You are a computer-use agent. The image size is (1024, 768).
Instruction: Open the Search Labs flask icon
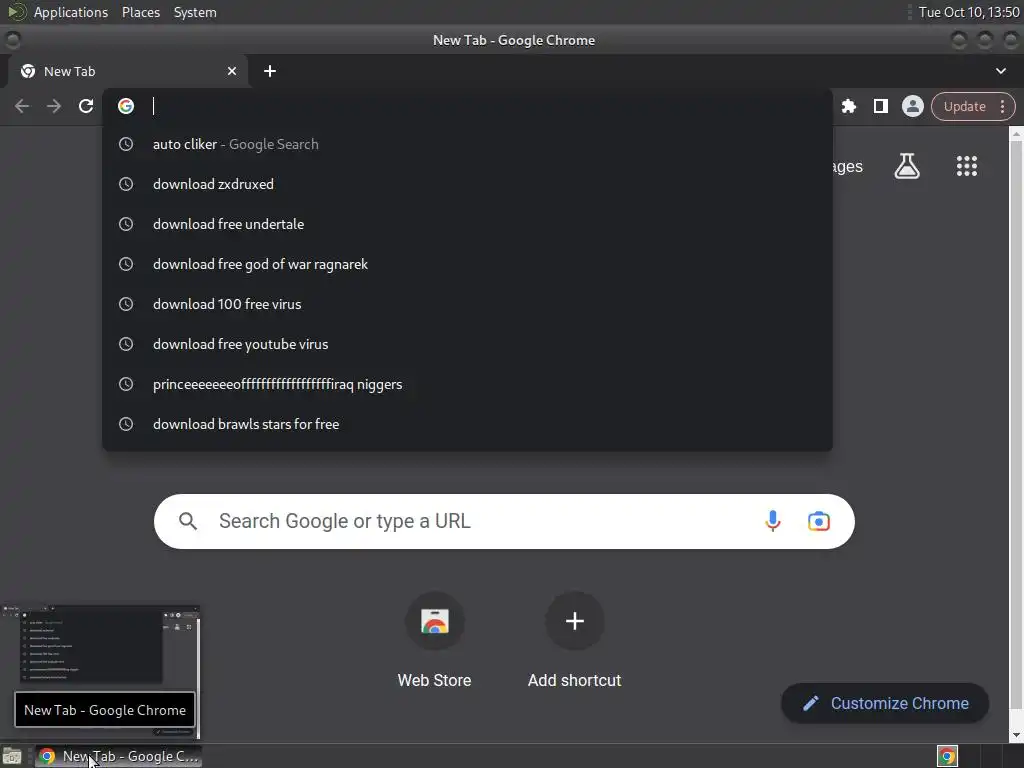(x=906, y=166)
